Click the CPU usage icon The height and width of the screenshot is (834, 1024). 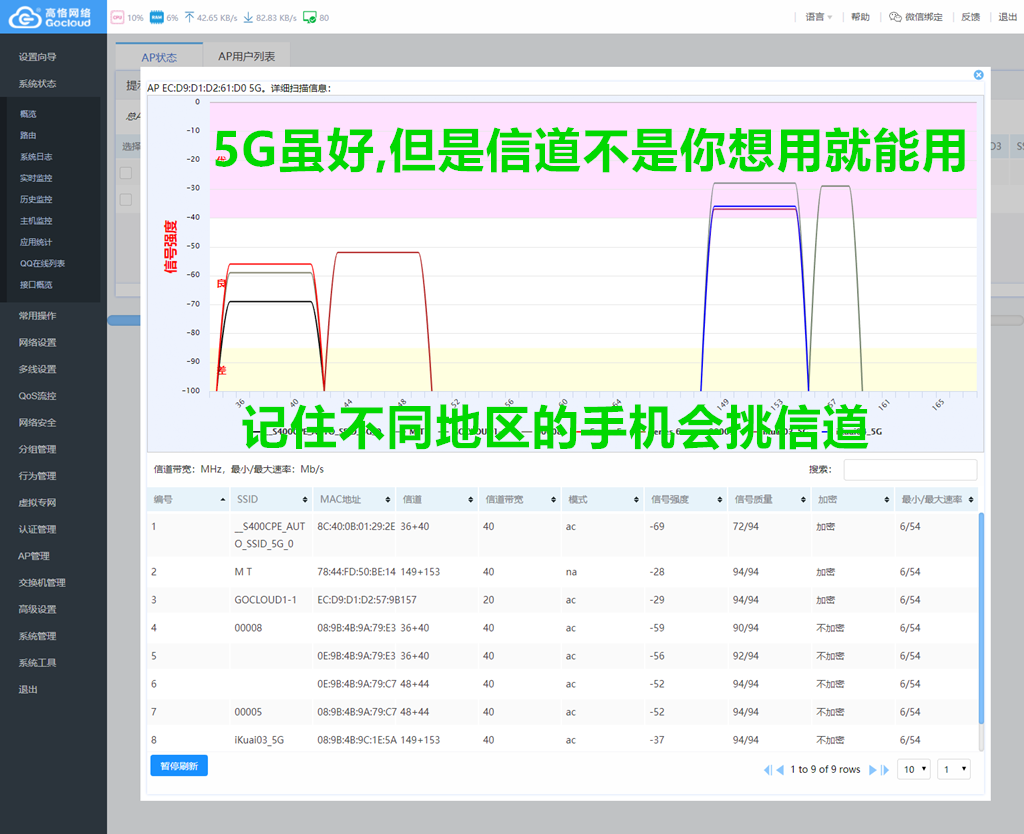coord(117,17)
